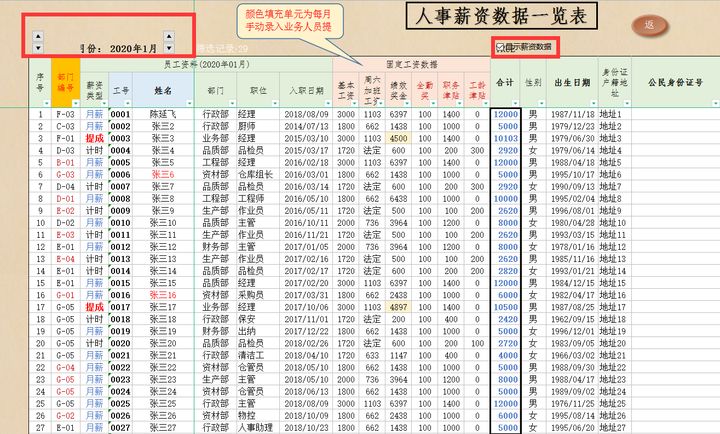The image size is (720, 434).
Task: Select the highlighted bonus cell 4500
Action: (398, 138)
